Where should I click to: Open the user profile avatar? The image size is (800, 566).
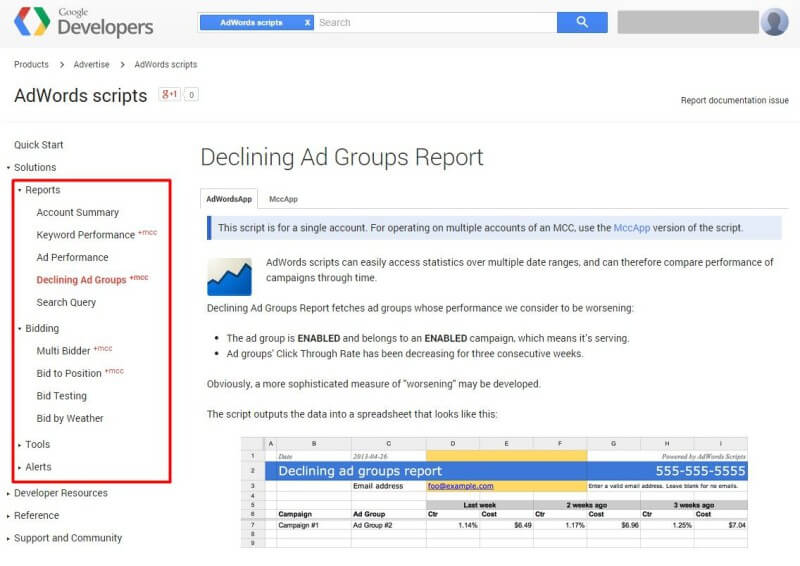[774, 22]
